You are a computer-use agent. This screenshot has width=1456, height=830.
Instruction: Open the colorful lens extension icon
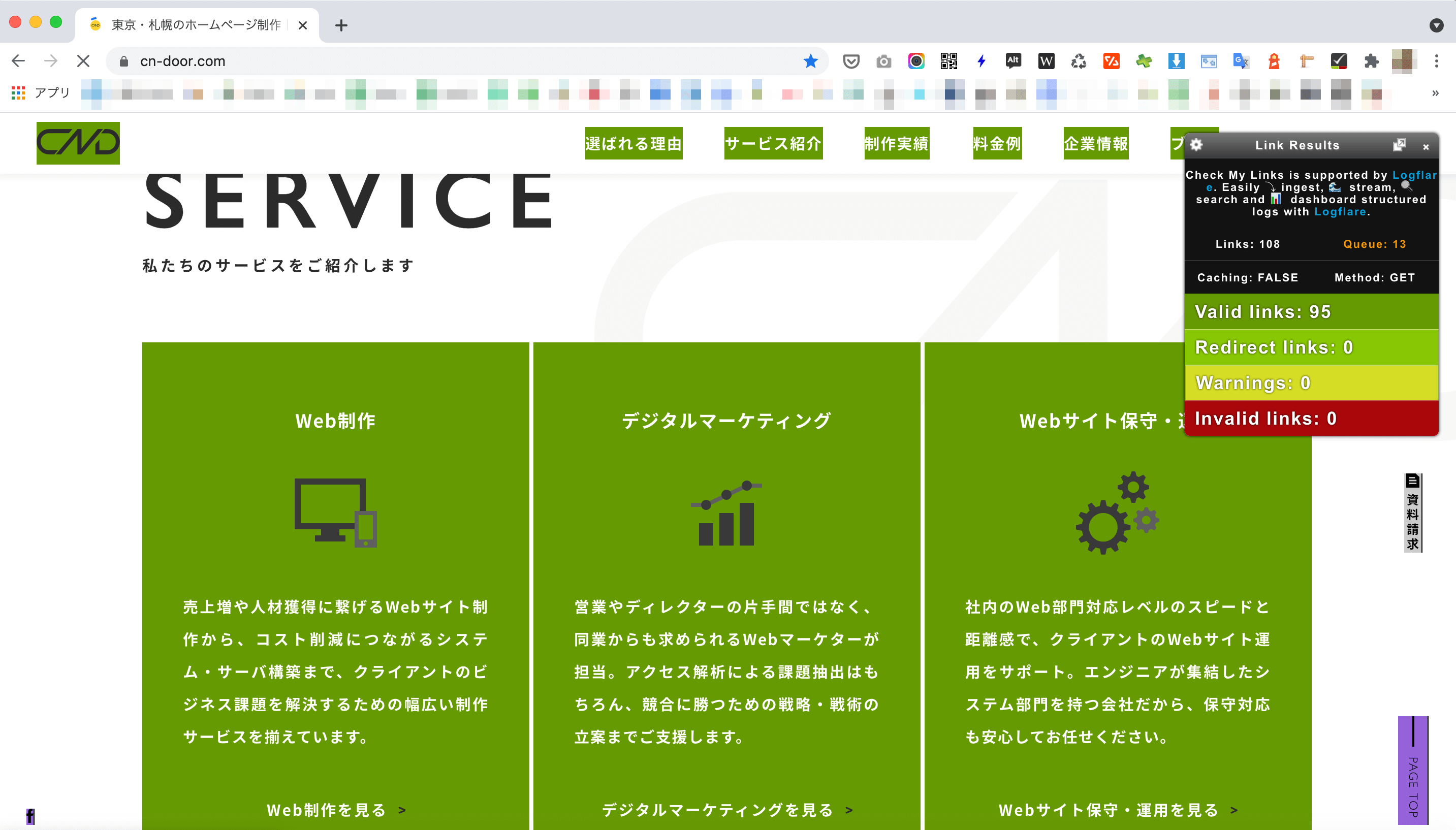(916, 61)
